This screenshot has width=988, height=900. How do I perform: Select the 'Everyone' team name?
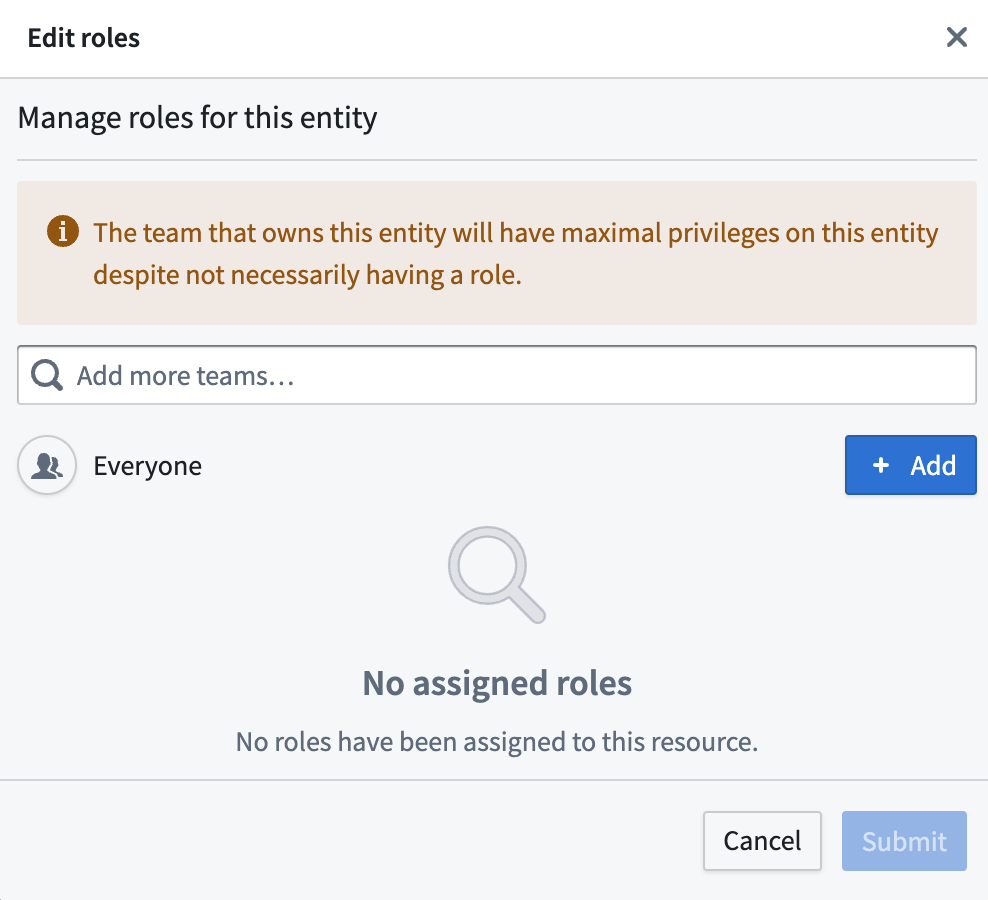tap(147, 466)
